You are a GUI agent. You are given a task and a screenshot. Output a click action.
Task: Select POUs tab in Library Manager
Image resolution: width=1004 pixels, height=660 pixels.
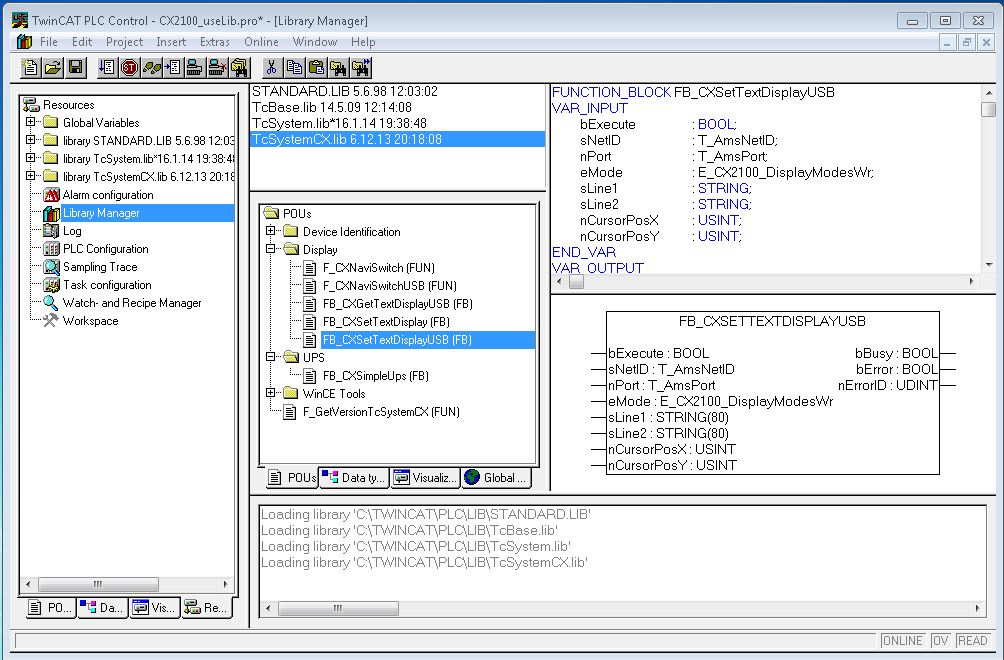coord(292,478)
